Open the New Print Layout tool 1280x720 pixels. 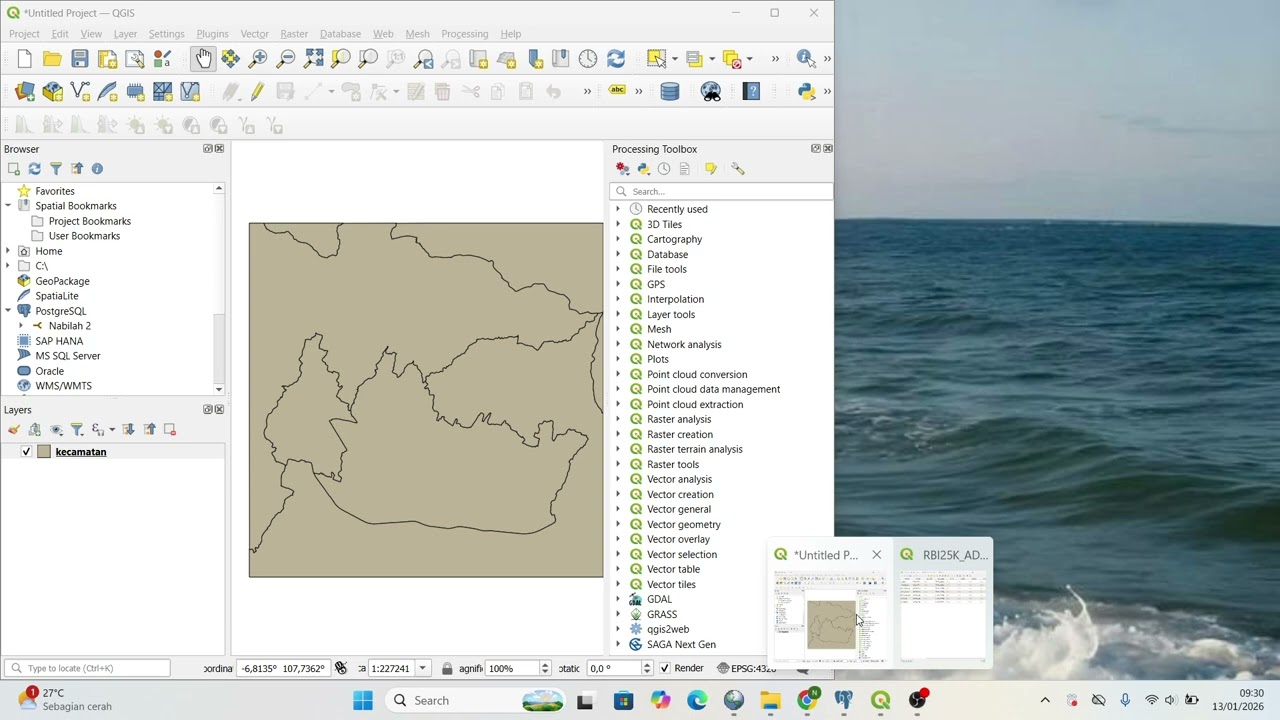(x=107, y=59)
